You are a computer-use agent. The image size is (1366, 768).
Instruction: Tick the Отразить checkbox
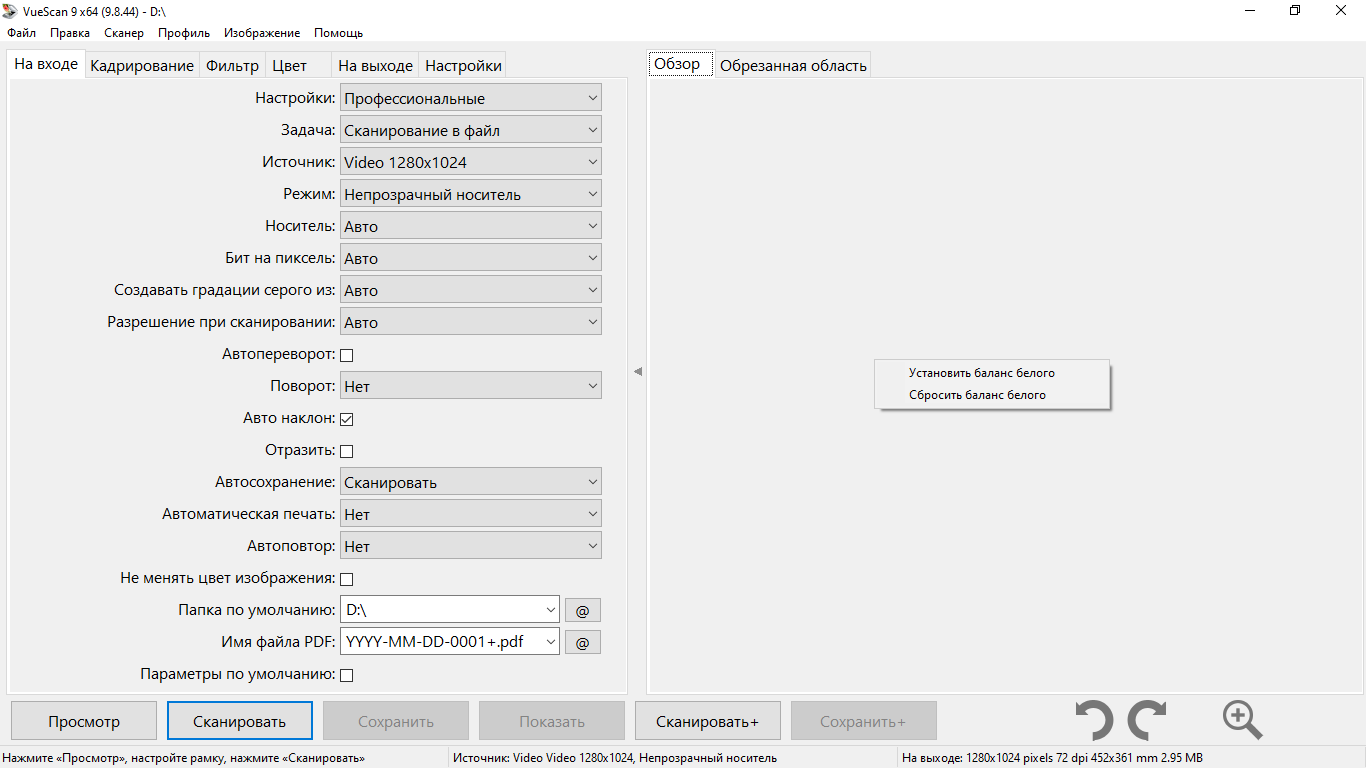pos(347,451)
